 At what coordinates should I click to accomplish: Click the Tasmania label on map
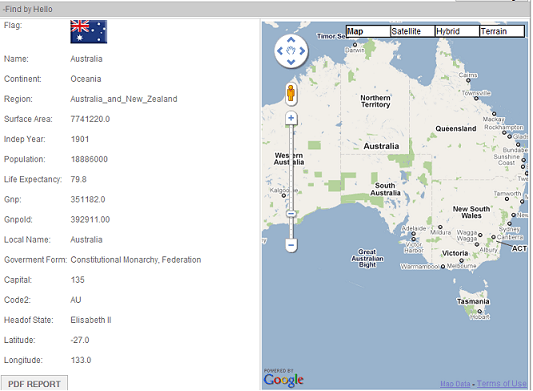coord(473,302)
